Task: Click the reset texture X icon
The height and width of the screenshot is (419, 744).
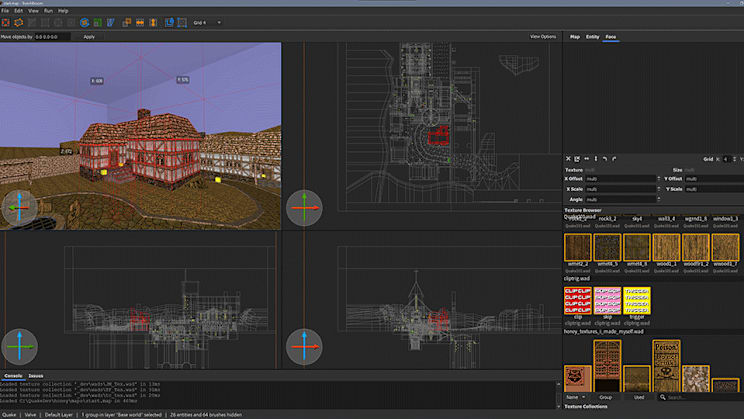Action: 568,159
